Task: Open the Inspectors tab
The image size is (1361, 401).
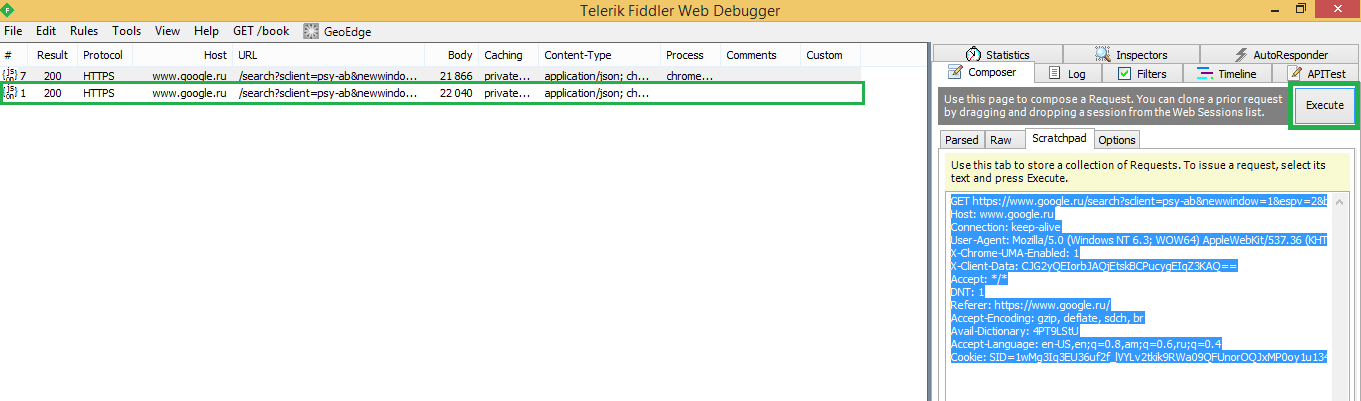Action: (x=1130, y=55)
